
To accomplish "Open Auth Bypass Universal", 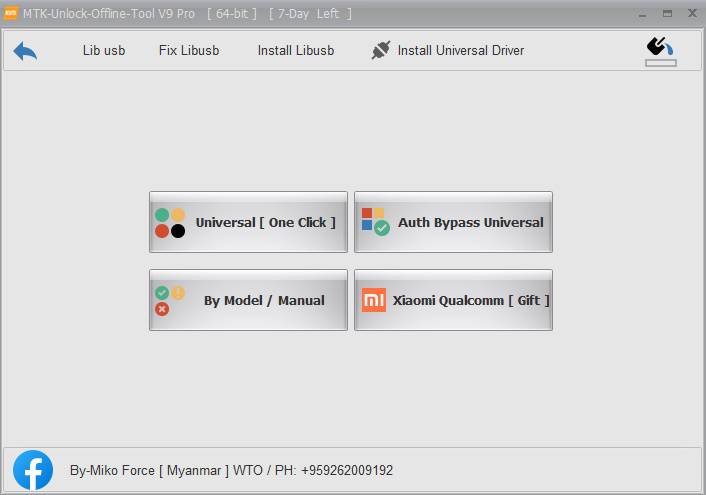I will coord(453,222).
